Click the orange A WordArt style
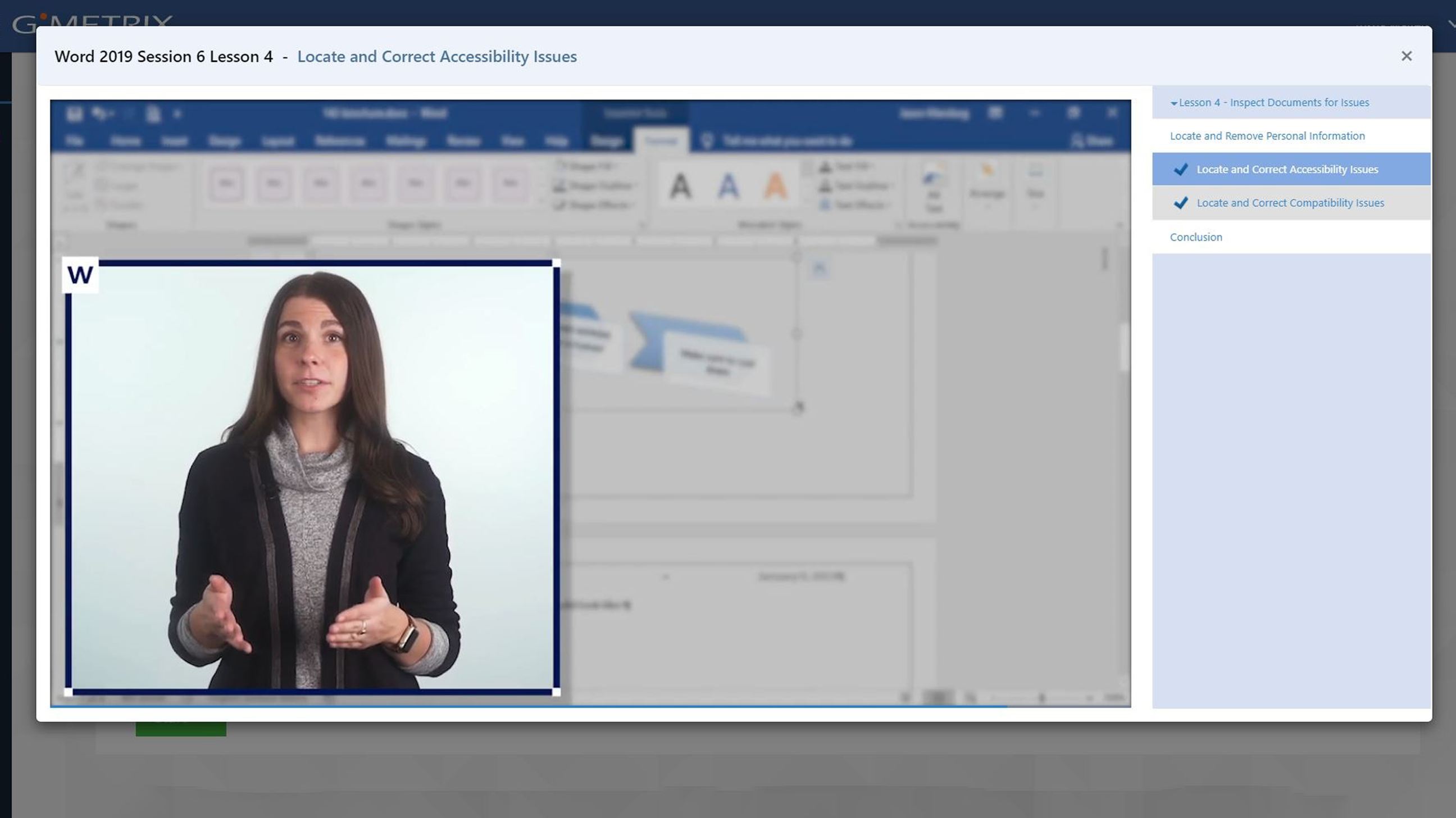The height and width of the screenshot is (818, 1456). coord(776,186)
